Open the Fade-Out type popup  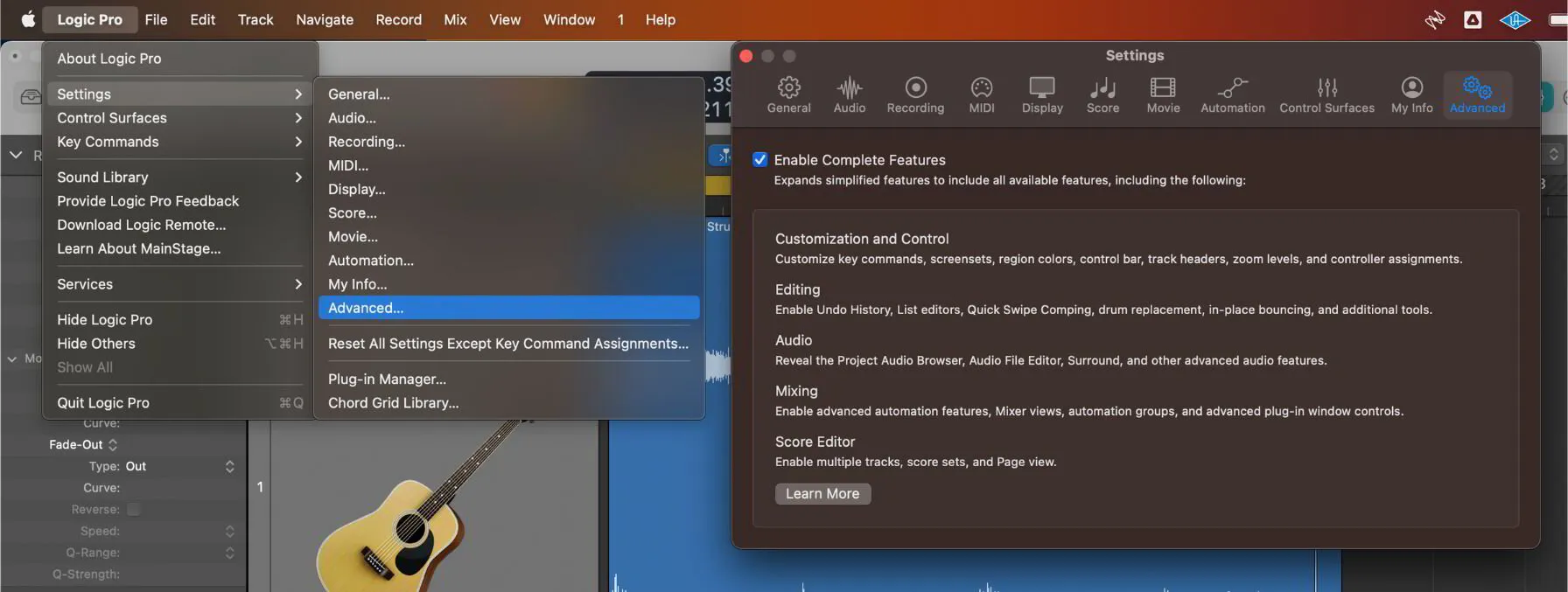(x=113, y=444)
